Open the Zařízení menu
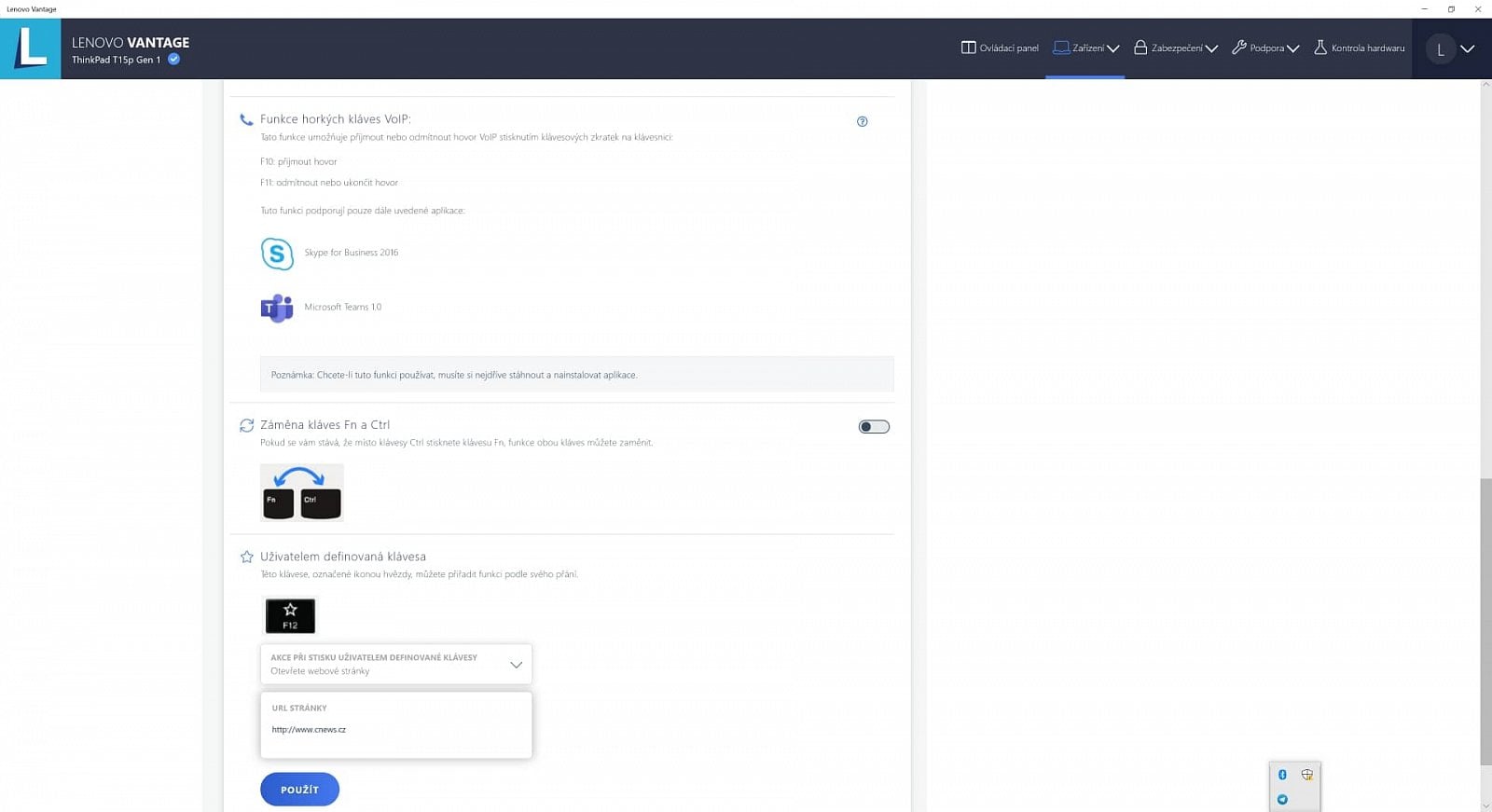 (1085, 48)
